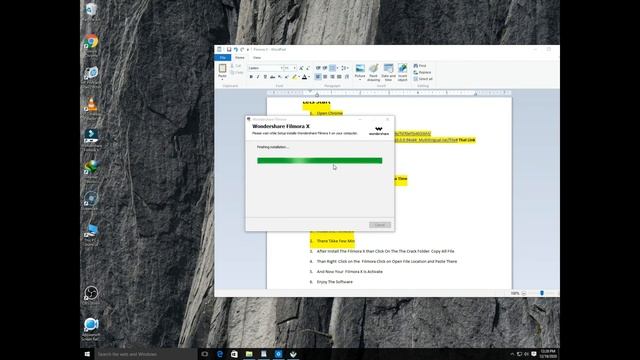Open Microsoft Edge from taskbar
This screenshot has height=360, width=640.
pyautogui.click(x=220, y=354)
